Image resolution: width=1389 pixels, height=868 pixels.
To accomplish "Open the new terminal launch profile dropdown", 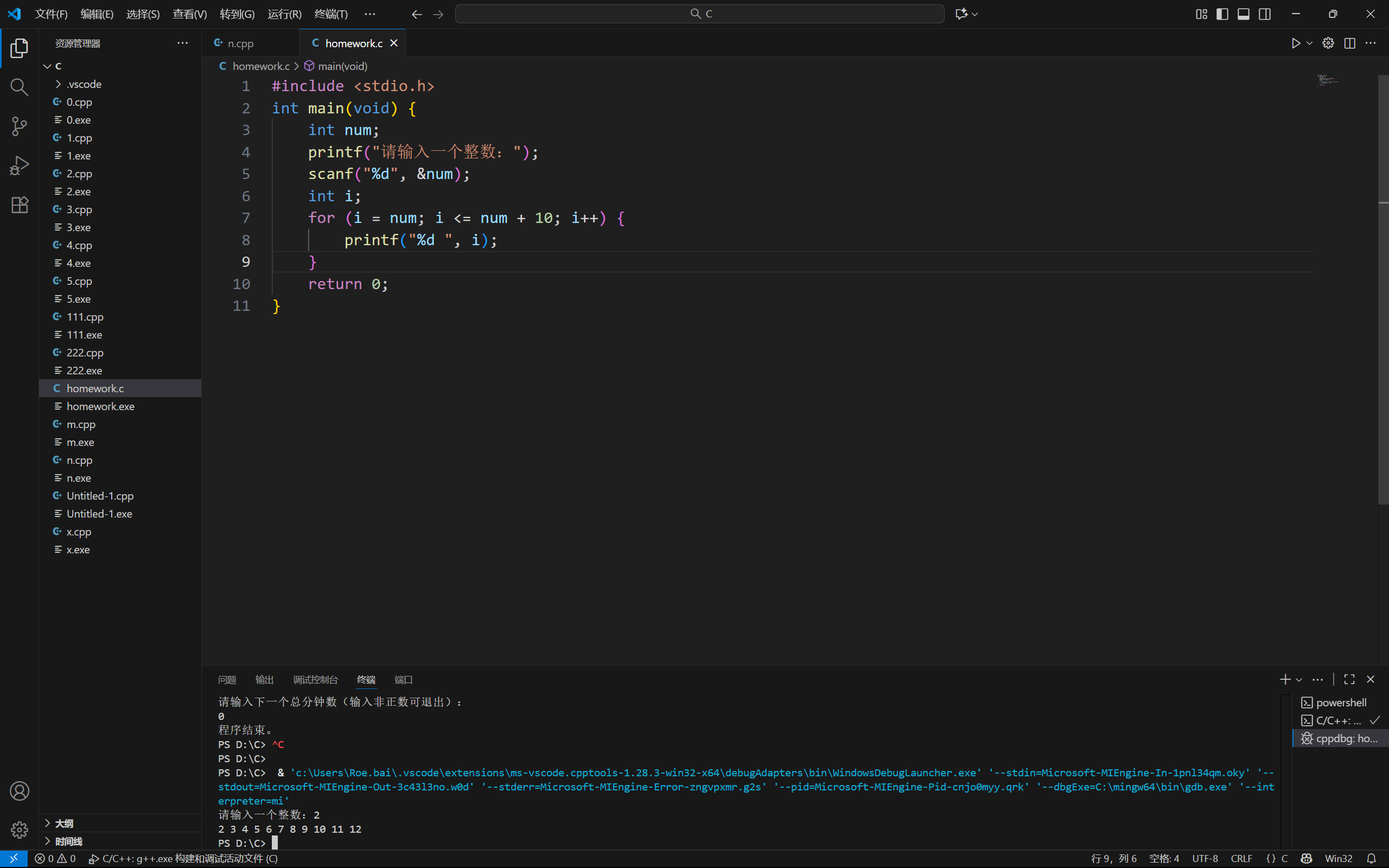I will click(1299, 680).
